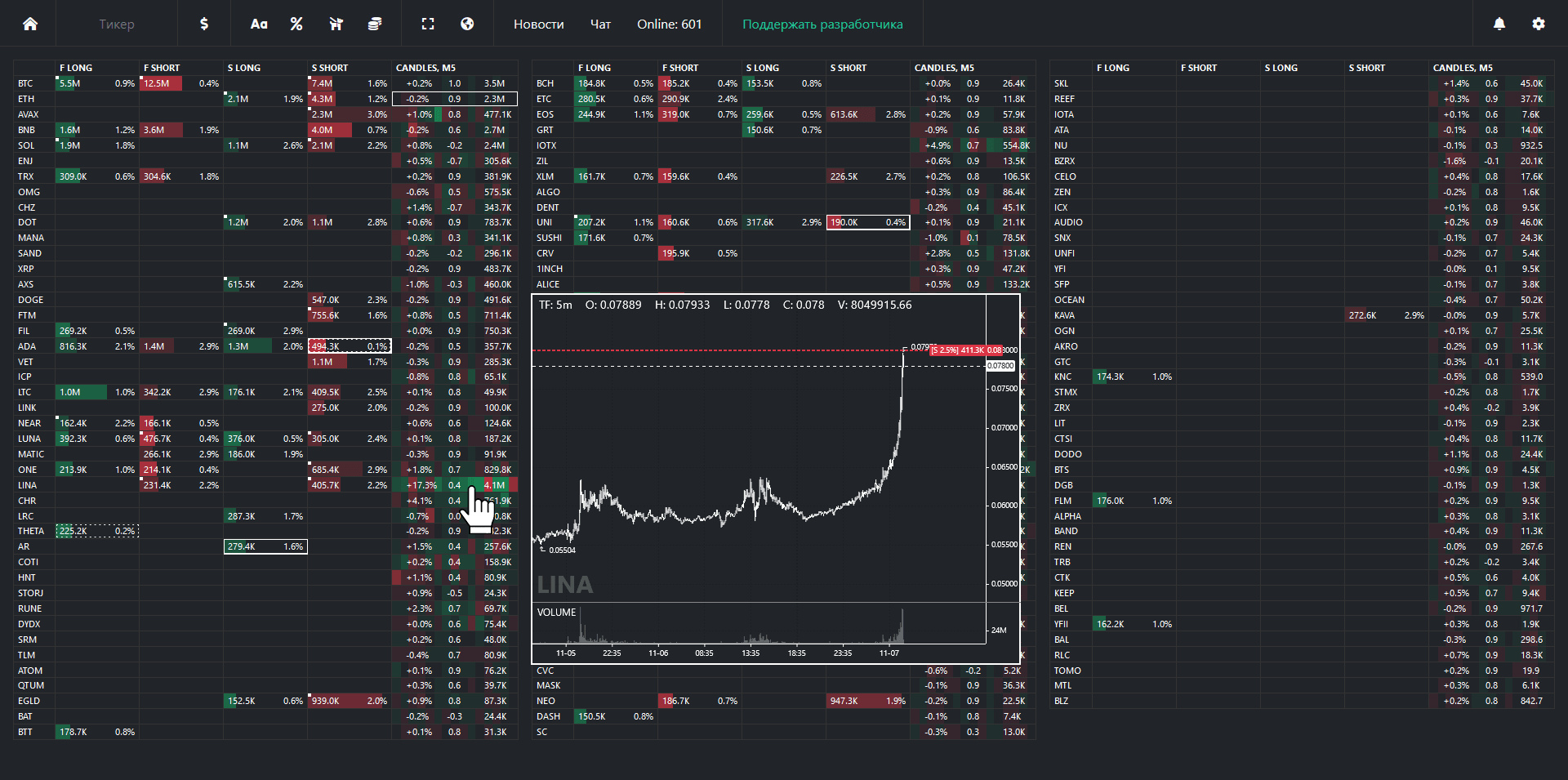Click the dollar sign icon
Screen dimensions: 1568x780
click(x=204, y=24)
